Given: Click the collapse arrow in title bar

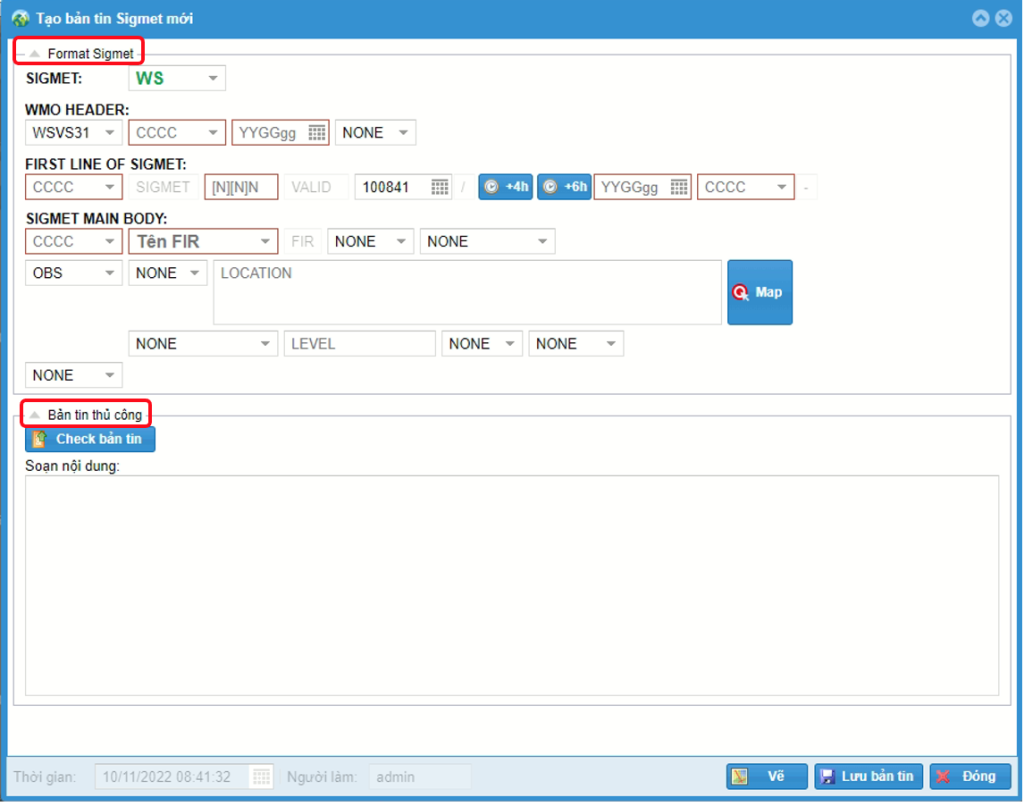Looking at the screenshot, I should 980,18.
